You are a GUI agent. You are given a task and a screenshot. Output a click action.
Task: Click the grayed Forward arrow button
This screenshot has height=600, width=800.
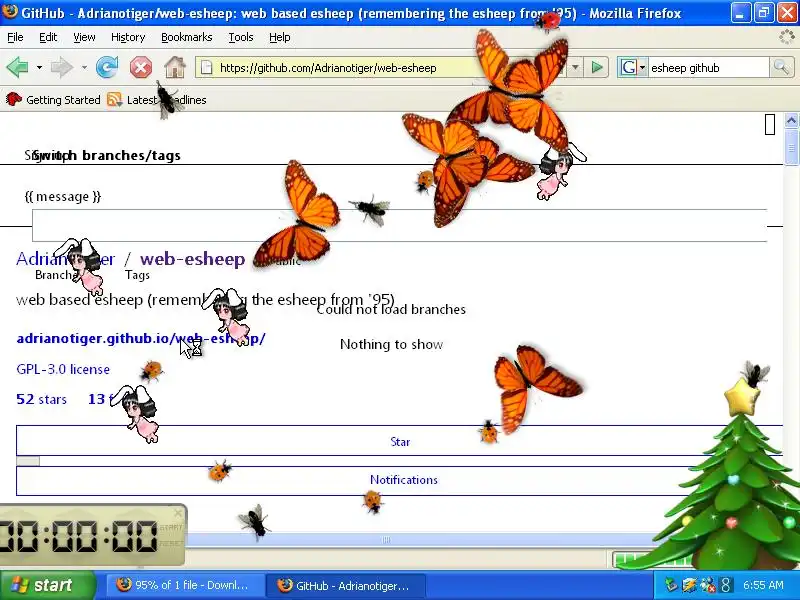click(x=62, y=67)
